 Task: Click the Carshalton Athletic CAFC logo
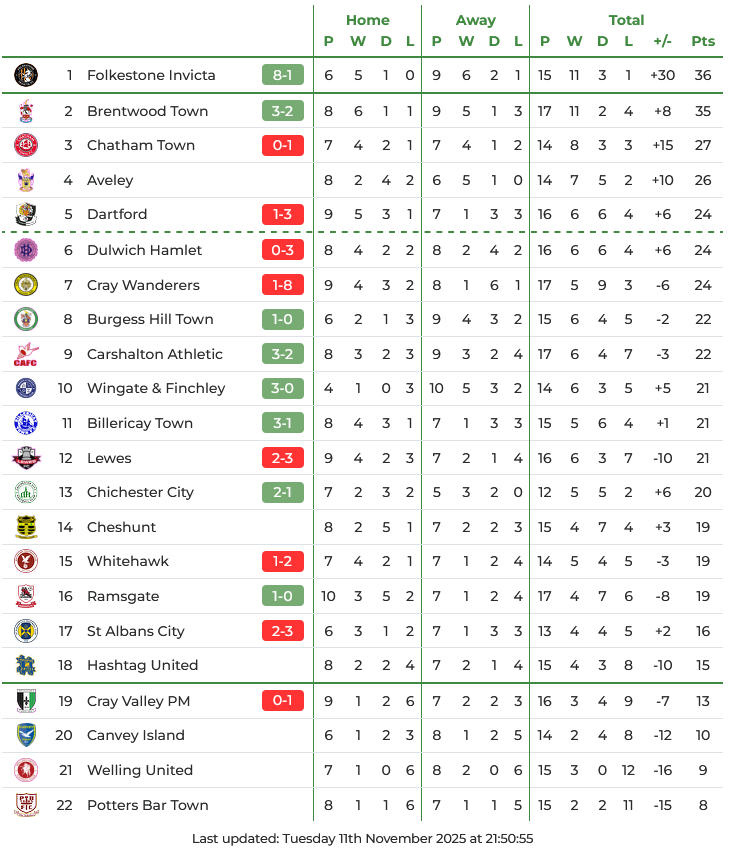26,354
